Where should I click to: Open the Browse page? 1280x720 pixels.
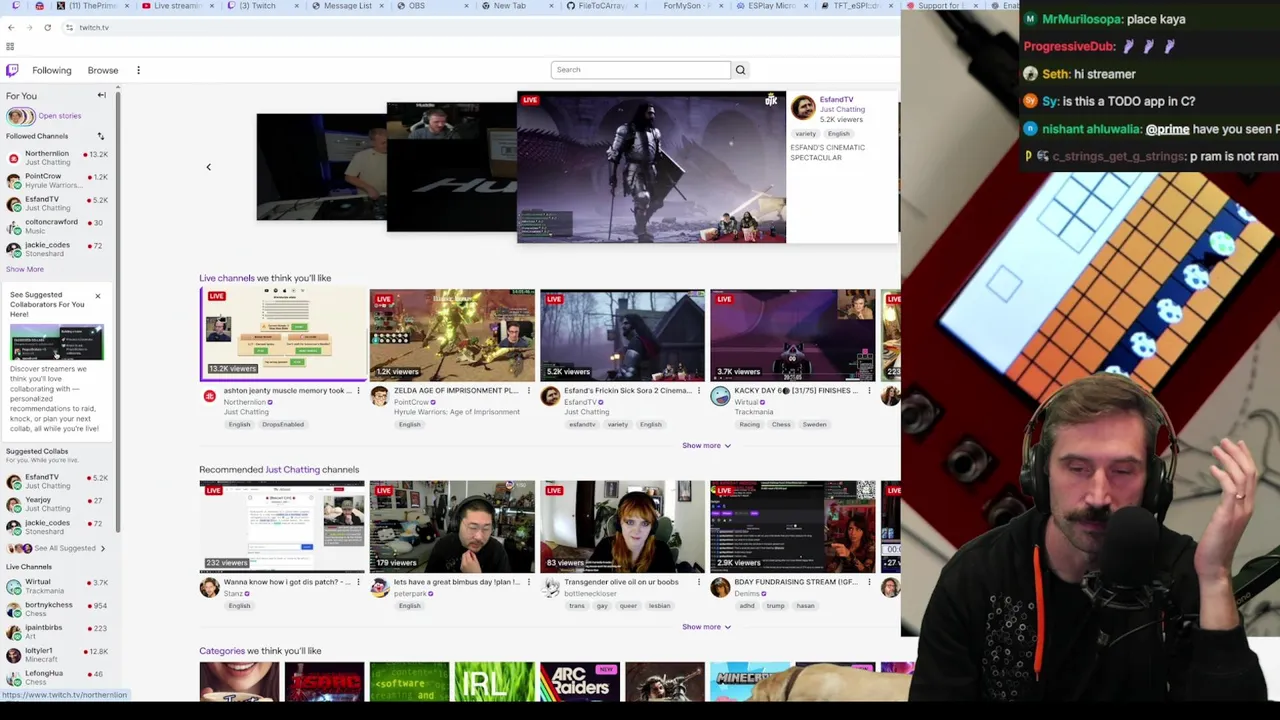[103, 70]
